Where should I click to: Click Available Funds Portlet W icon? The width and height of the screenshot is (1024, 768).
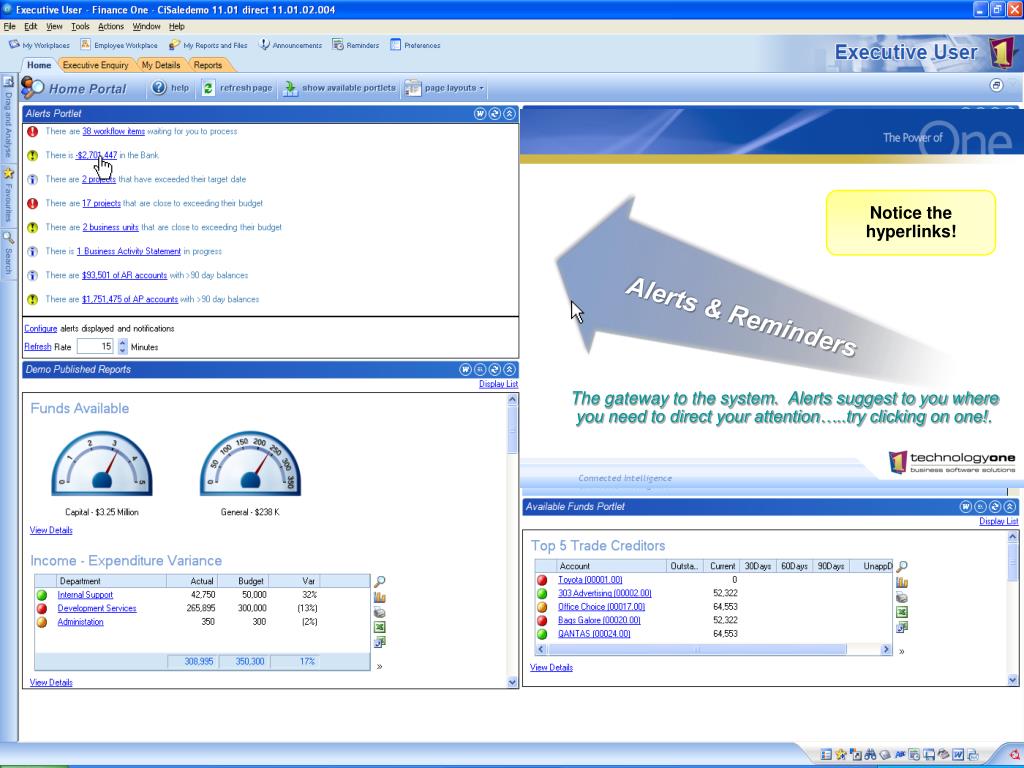tap(966, 507)
